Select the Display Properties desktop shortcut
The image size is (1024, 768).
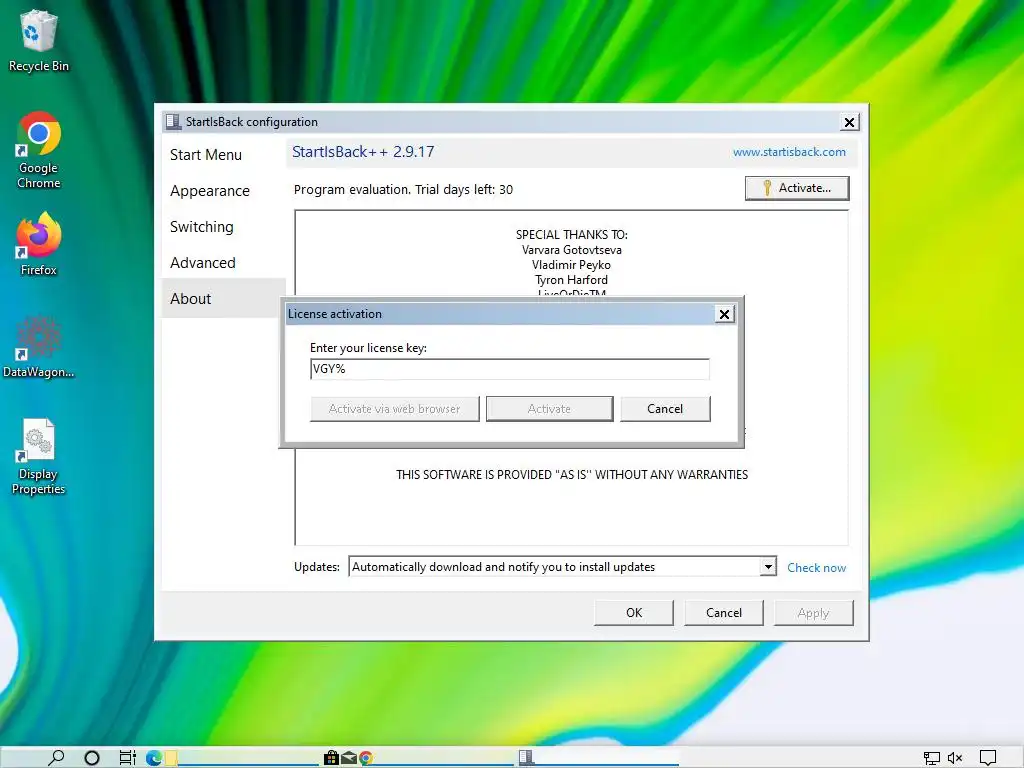click(x=39, y=456)
